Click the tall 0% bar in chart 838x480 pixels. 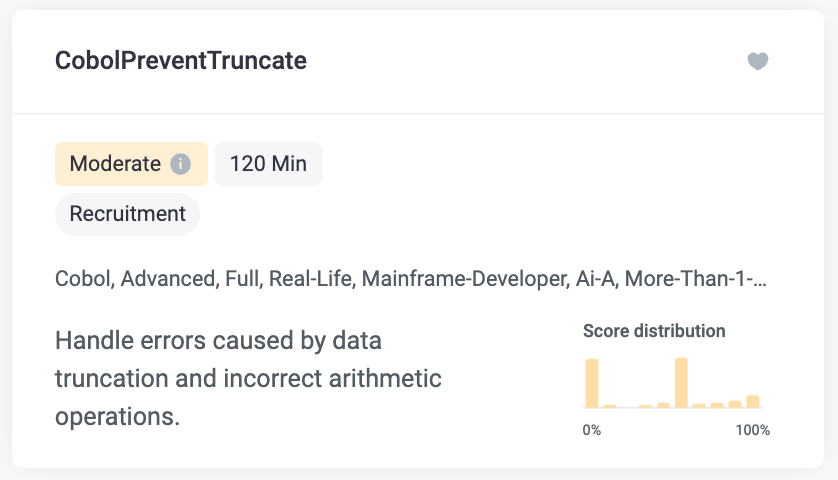point(592,383)
